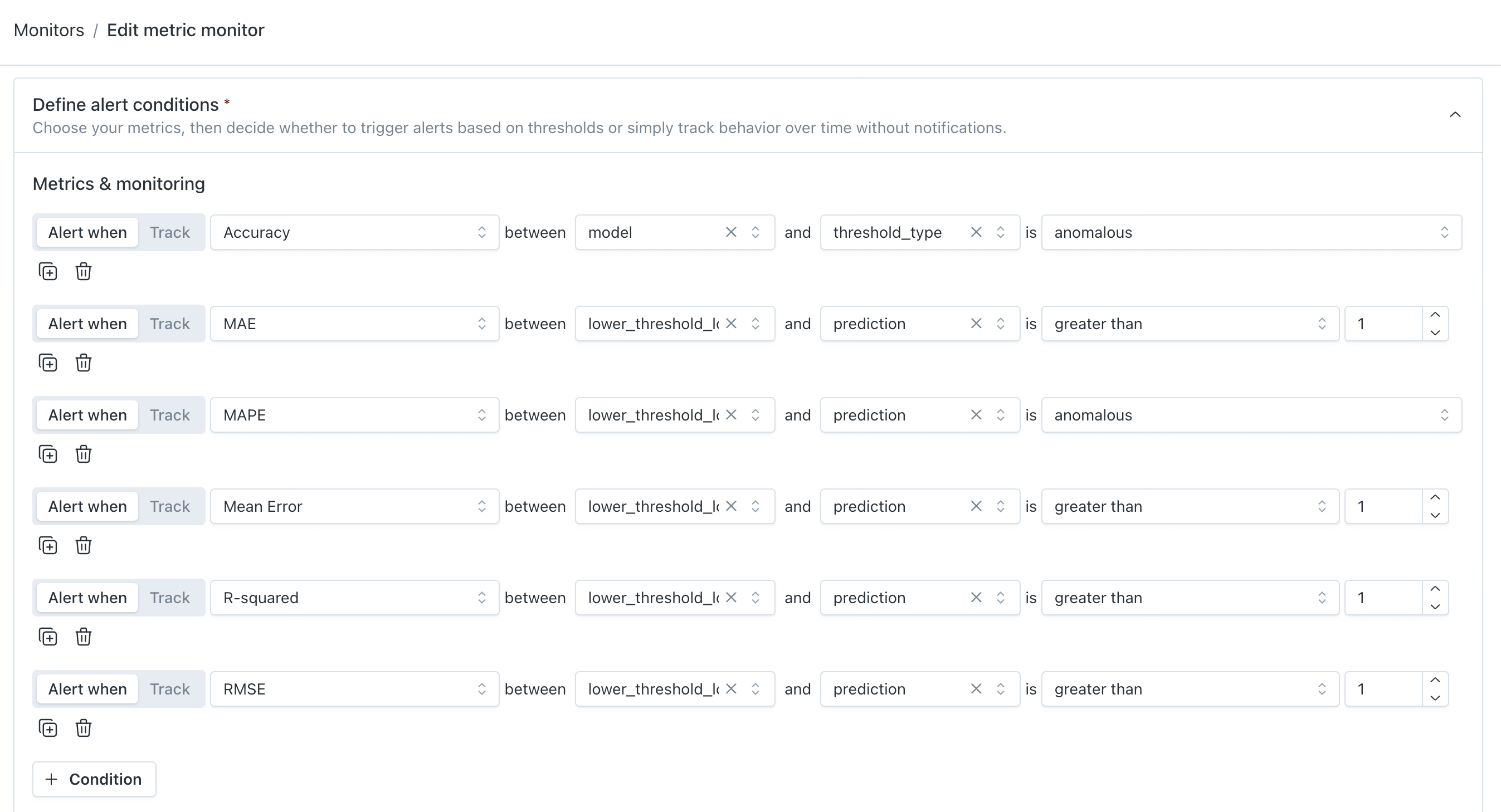Open the Accuracy metric dropdown
The width and height of the screenshot is (1501, 812).
354,232
